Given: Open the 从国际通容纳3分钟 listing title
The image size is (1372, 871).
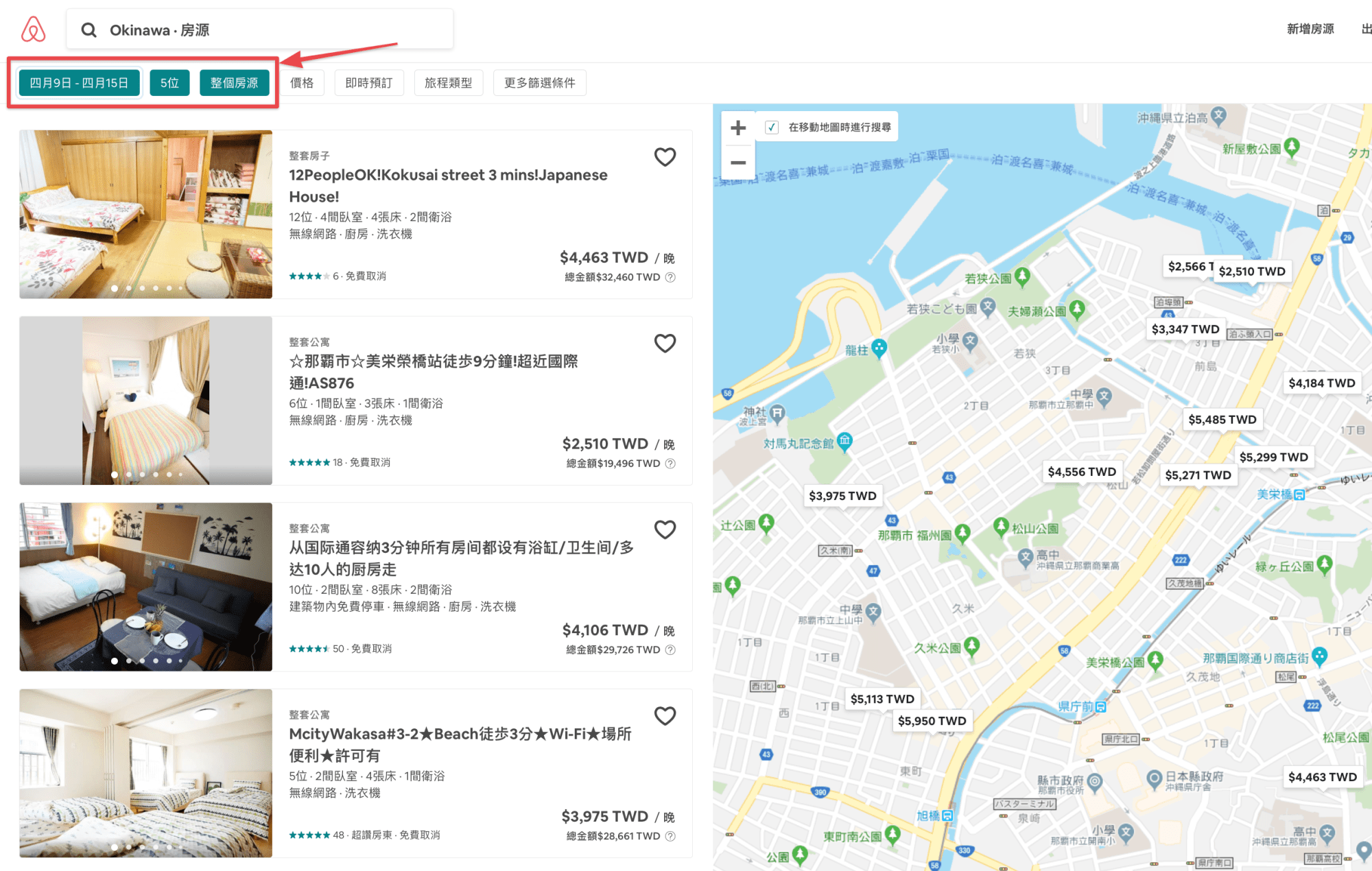Looking at the screenshot, I should click(461, 558).
